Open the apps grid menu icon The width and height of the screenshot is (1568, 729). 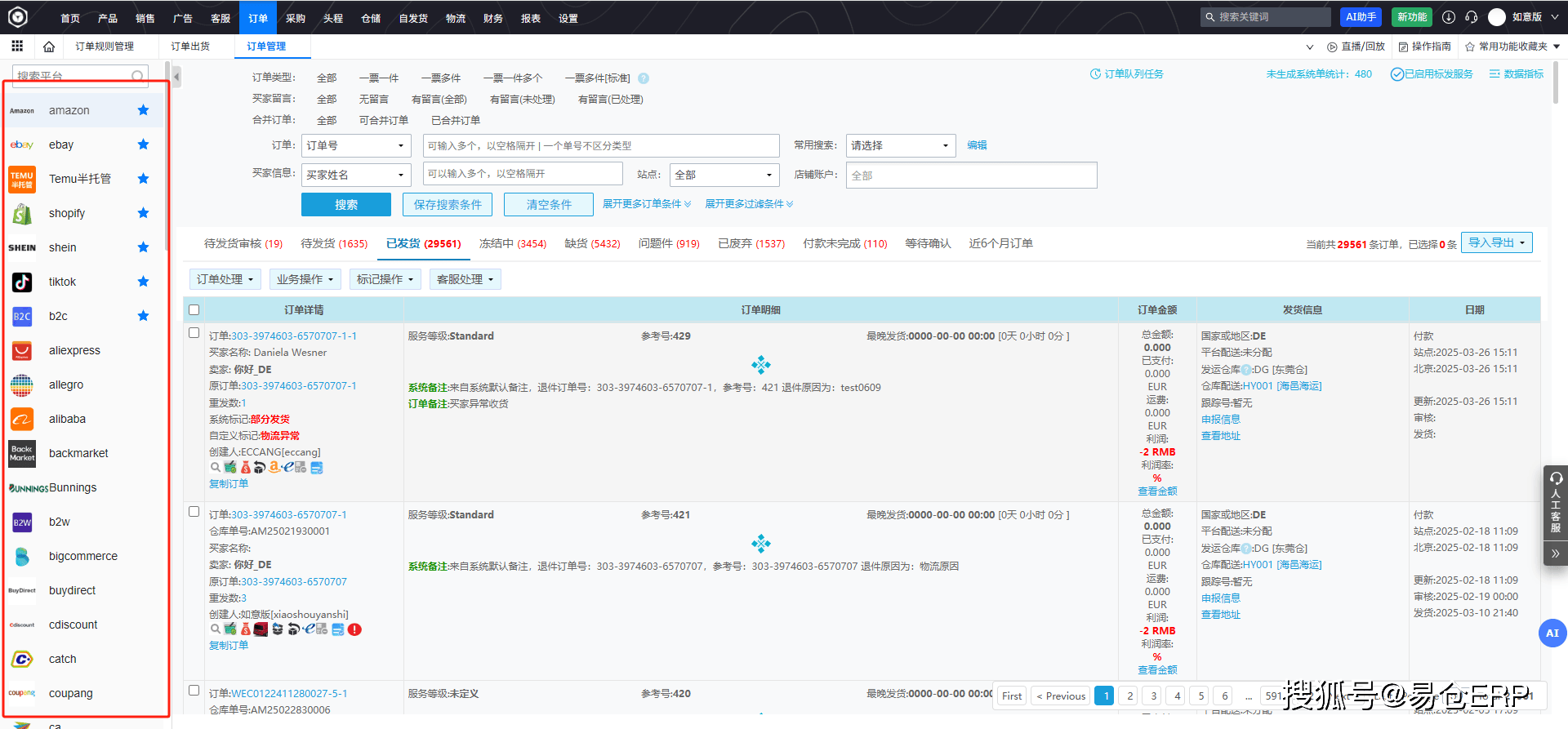17,46
